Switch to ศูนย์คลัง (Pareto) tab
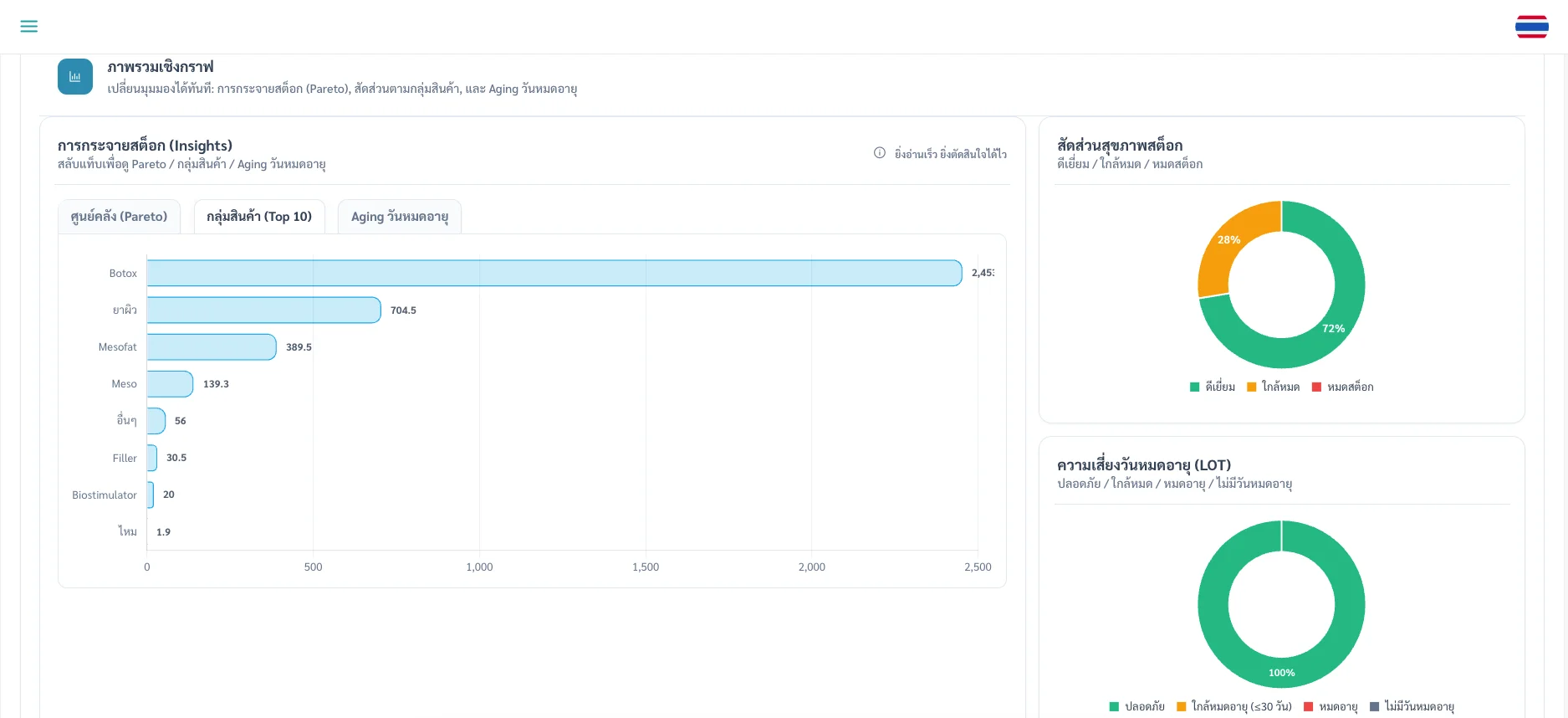Screen dimensions: 1568x718 click(x=119, y=217)
